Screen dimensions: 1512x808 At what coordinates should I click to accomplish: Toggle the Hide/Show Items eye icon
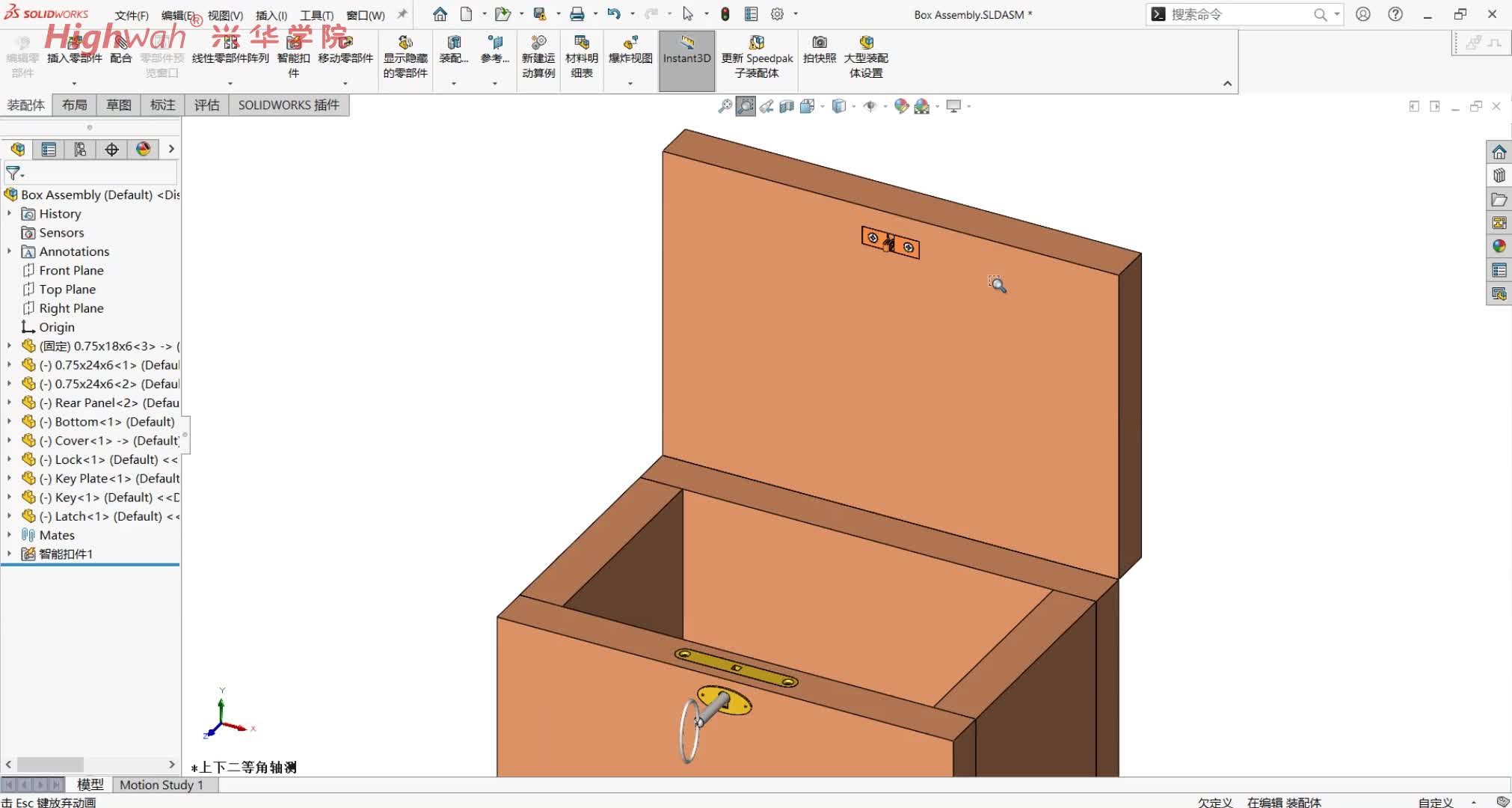point(869,106)
